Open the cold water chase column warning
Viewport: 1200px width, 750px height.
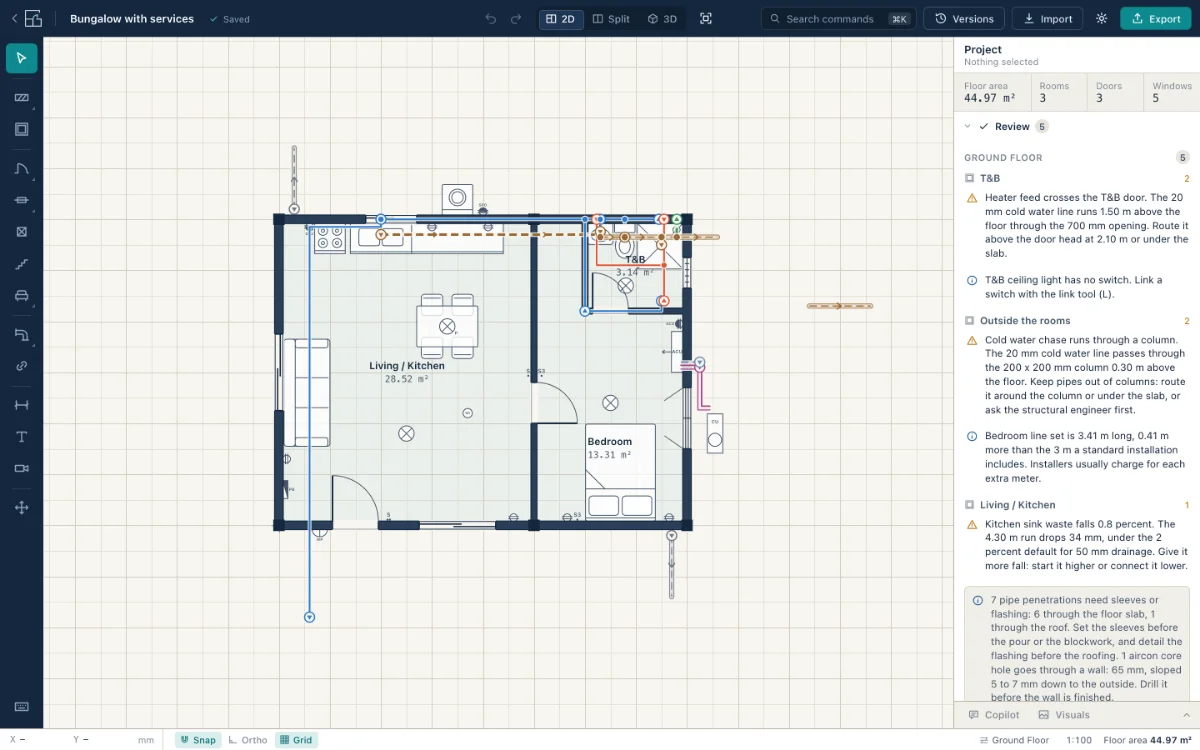coord(1077,375)
